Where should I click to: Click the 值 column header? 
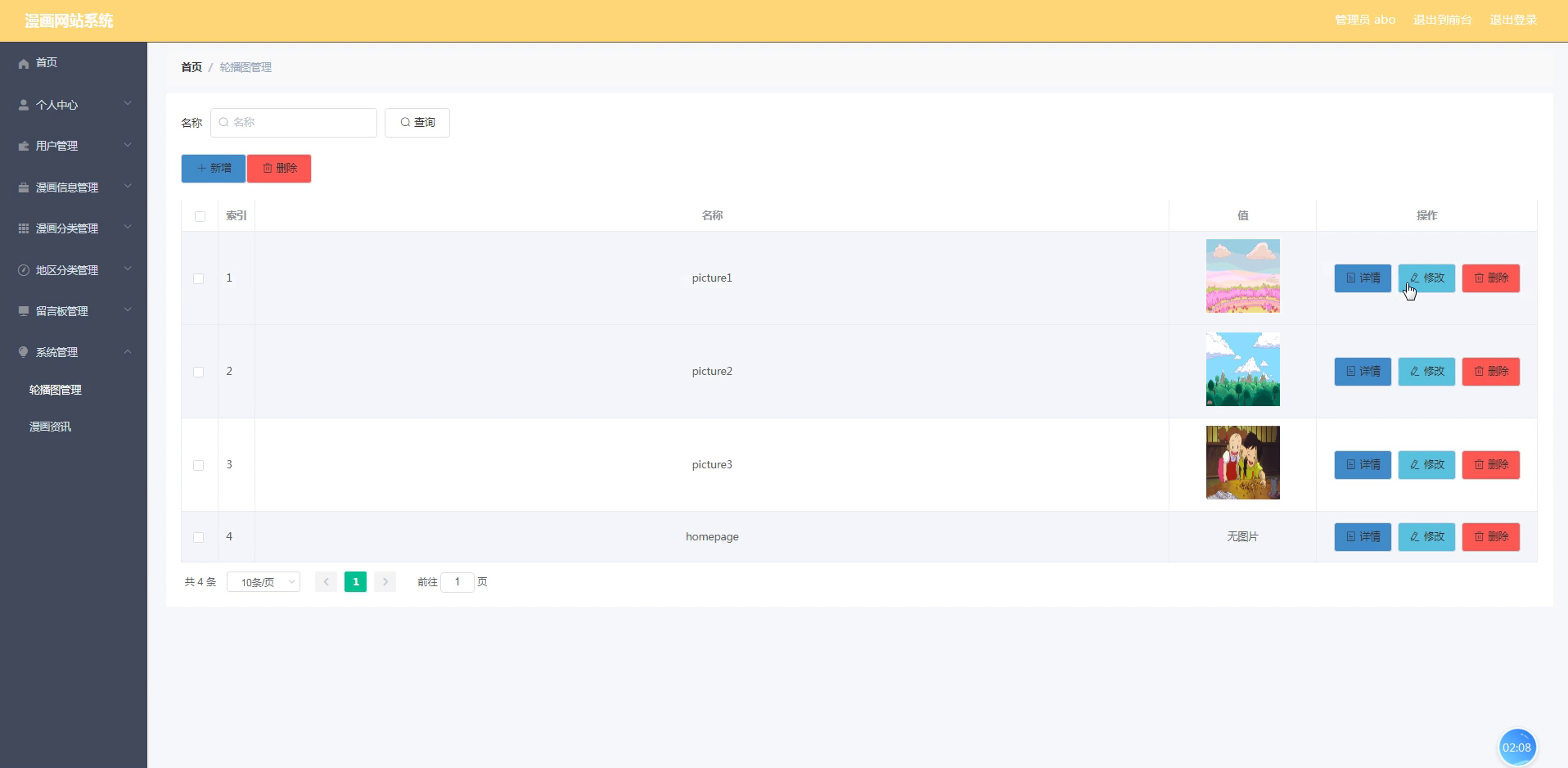[1242, 215]
